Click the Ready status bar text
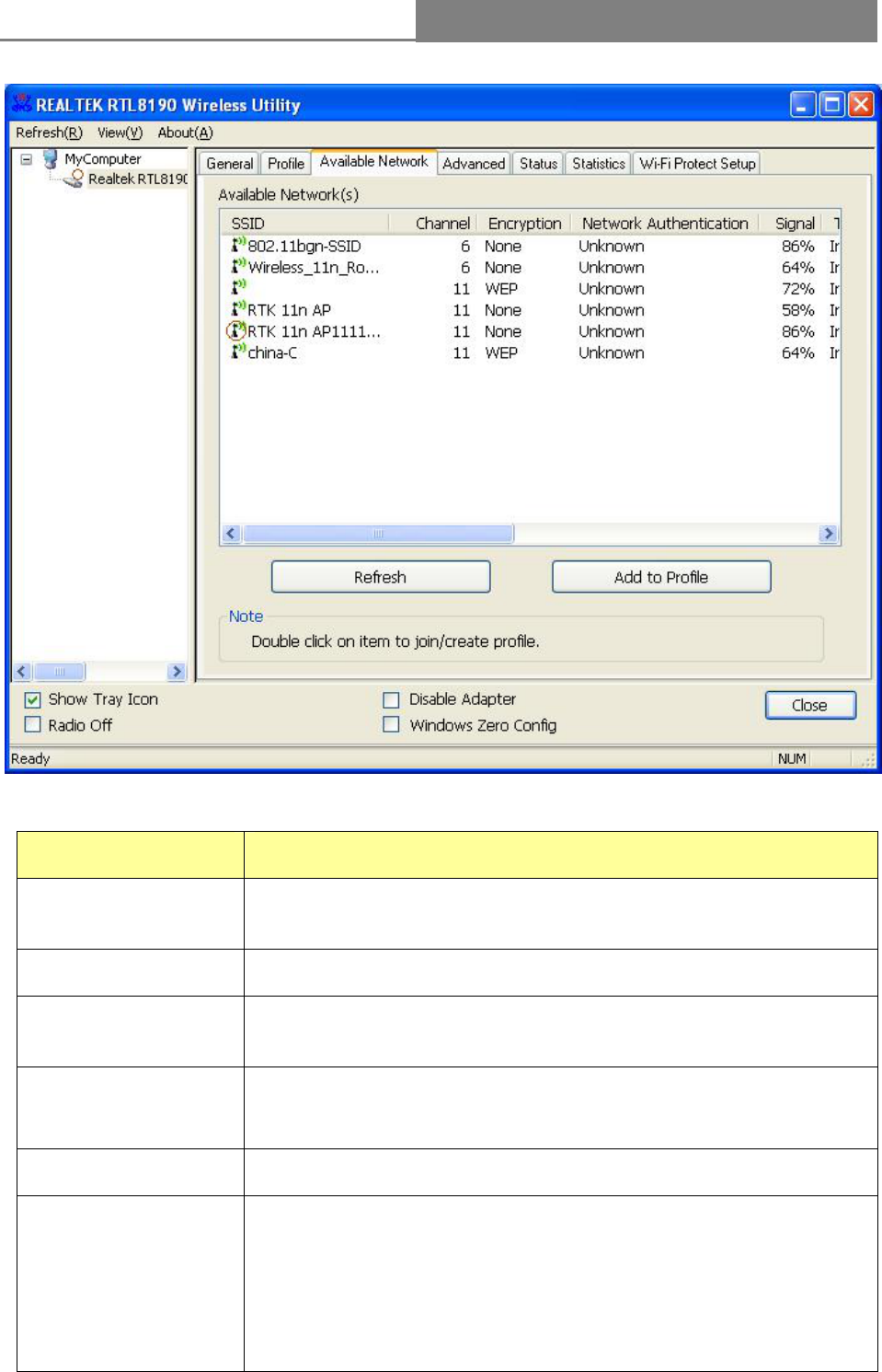This screenshot has width=882, height=1372. 30,758
